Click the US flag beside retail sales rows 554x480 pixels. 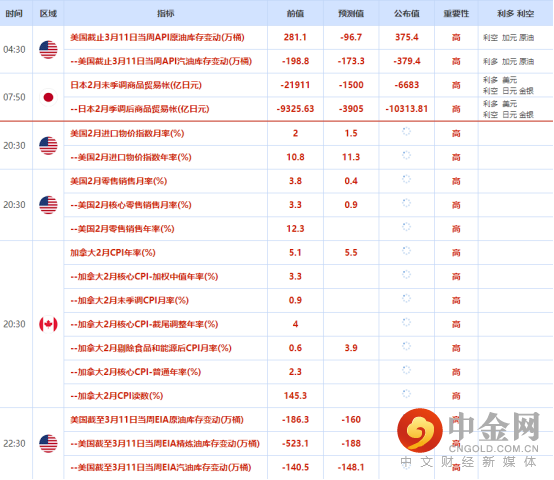coord(48,205)
